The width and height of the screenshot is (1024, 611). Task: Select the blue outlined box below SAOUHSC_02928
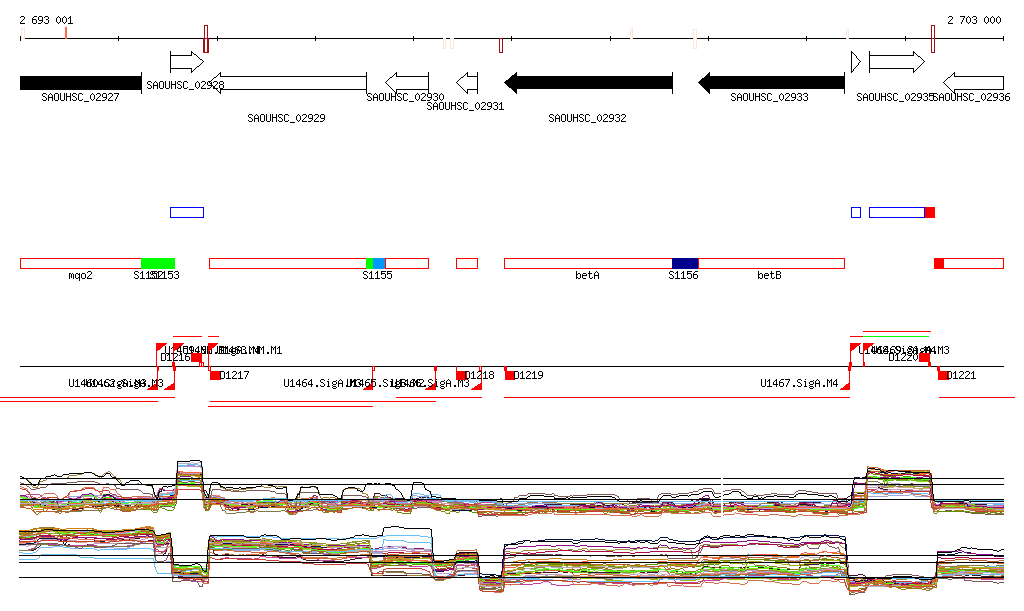[x=187, y=212]
